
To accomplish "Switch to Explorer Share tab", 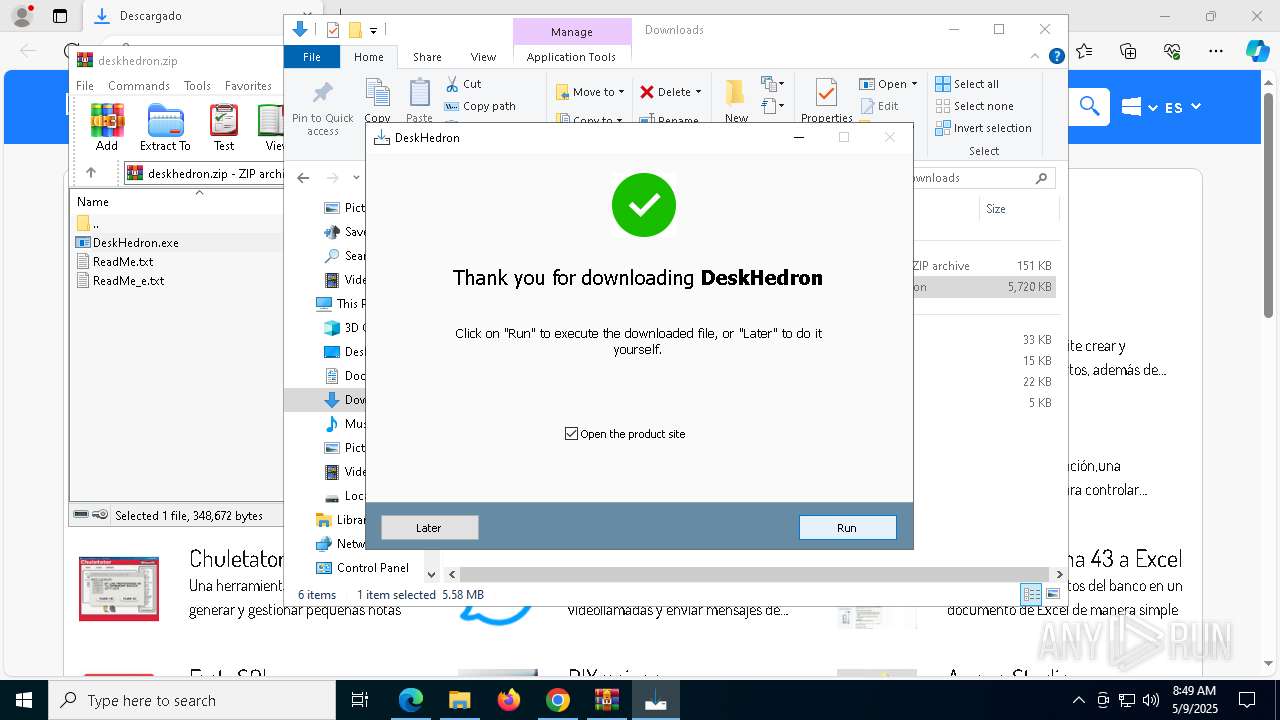I will pyautogui.click(x=427, y=57).
